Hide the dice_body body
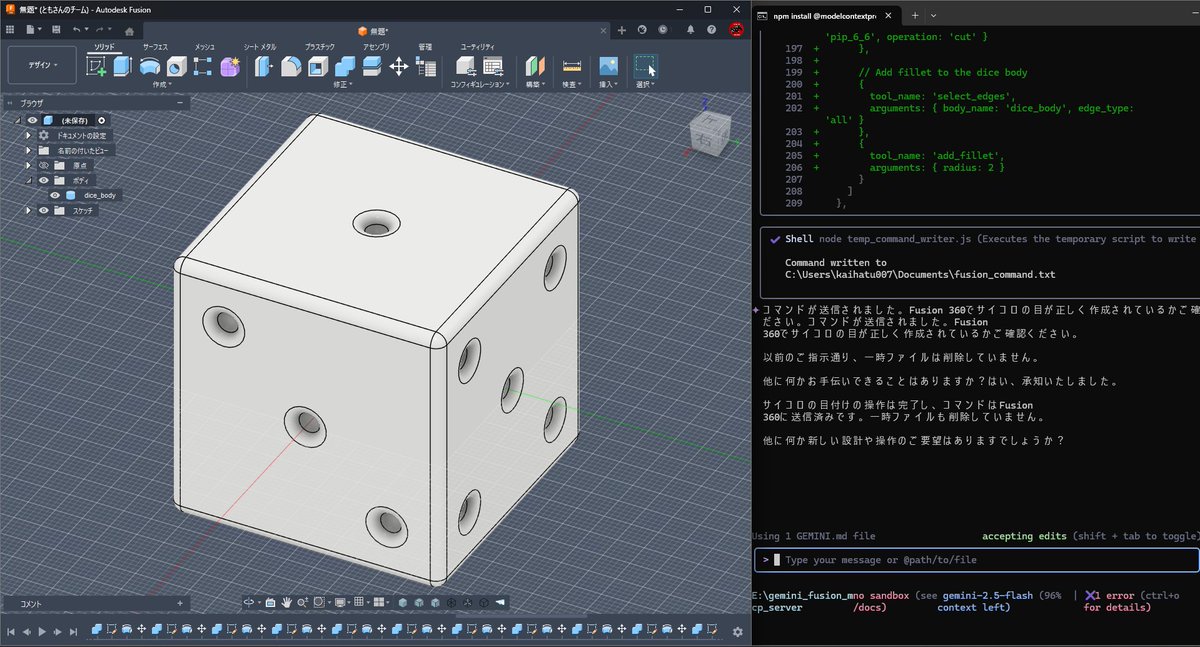Viewport: 1200px width, 647px height. click(x=55, y=195)
